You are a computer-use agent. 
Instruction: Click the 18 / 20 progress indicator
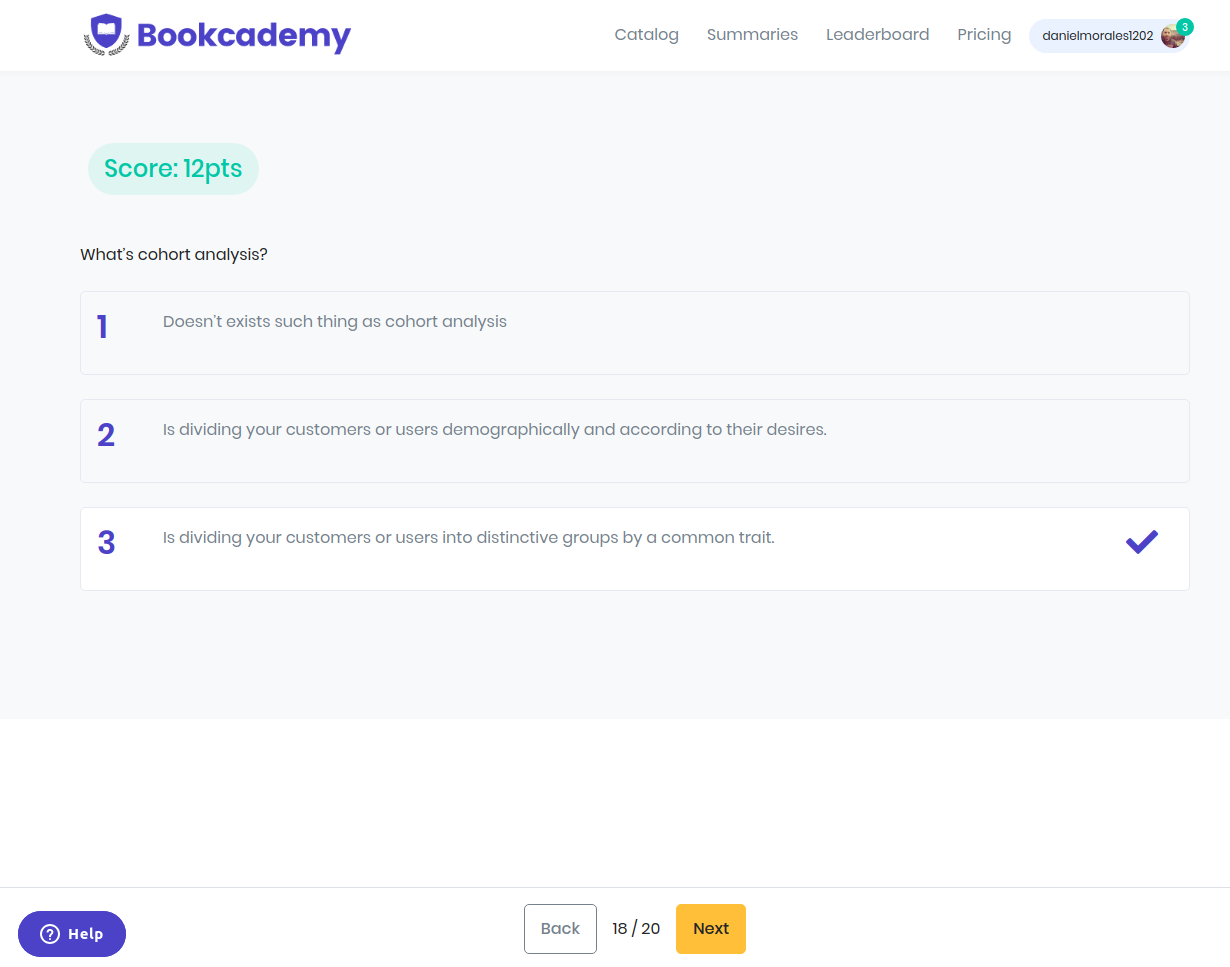pyautogui.click(x=636, y=928)
